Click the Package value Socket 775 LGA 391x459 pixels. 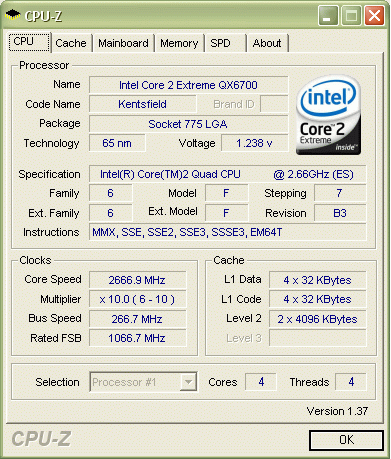point(188,124)
